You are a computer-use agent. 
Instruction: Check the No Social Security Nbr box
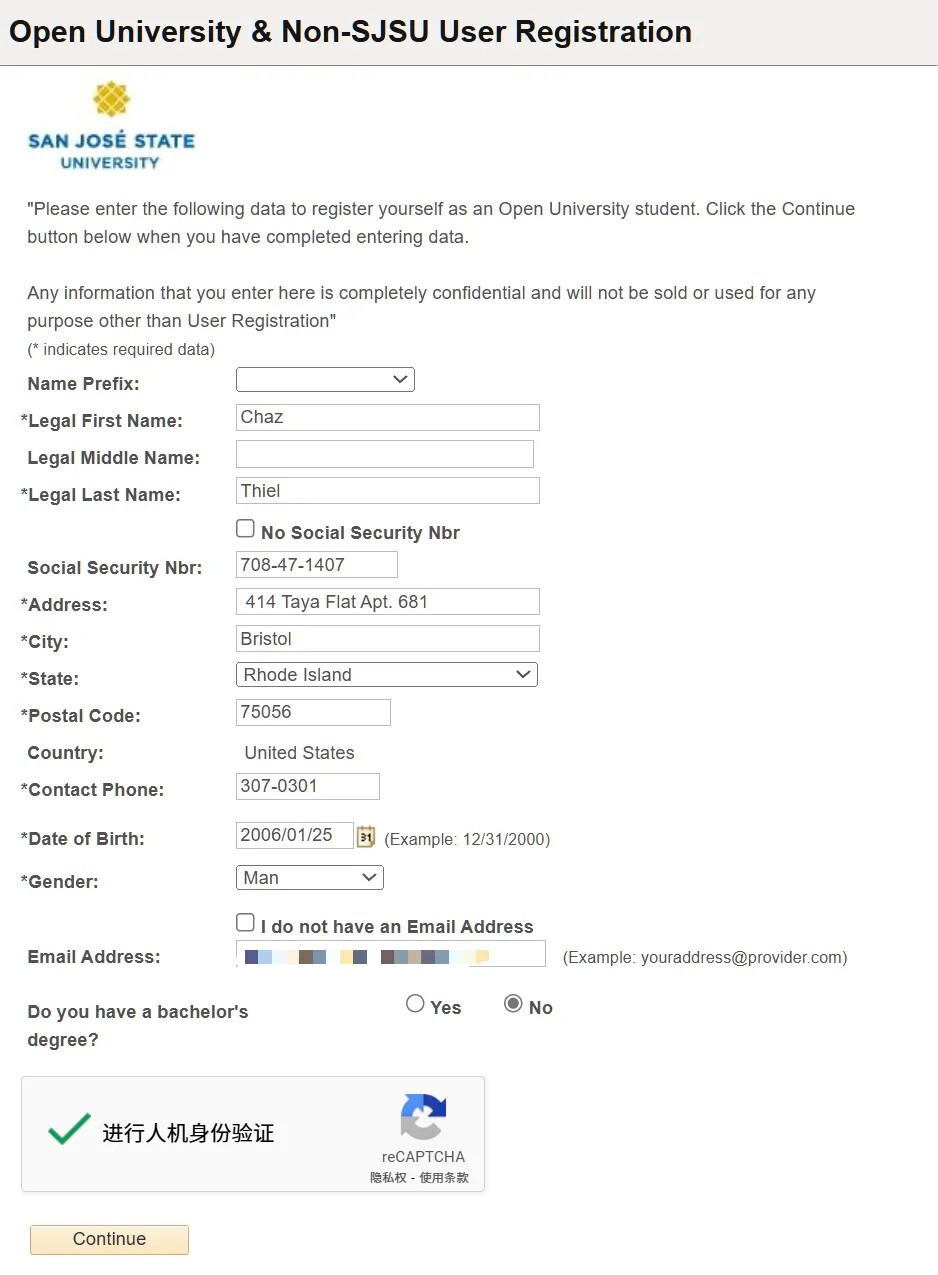pyautogui.click(x=245, y=529)
